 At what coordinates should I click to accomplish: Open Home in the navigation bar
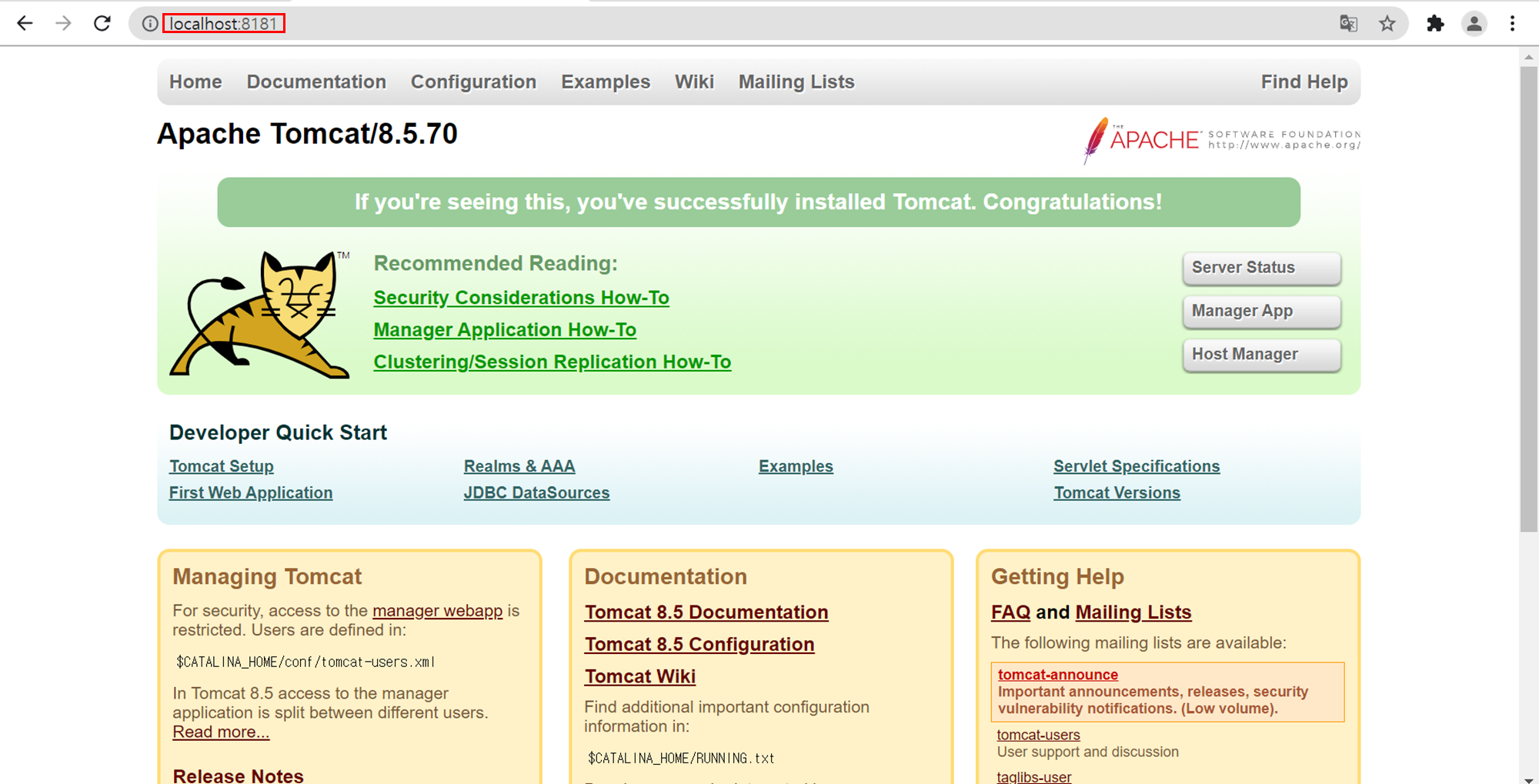195,82
